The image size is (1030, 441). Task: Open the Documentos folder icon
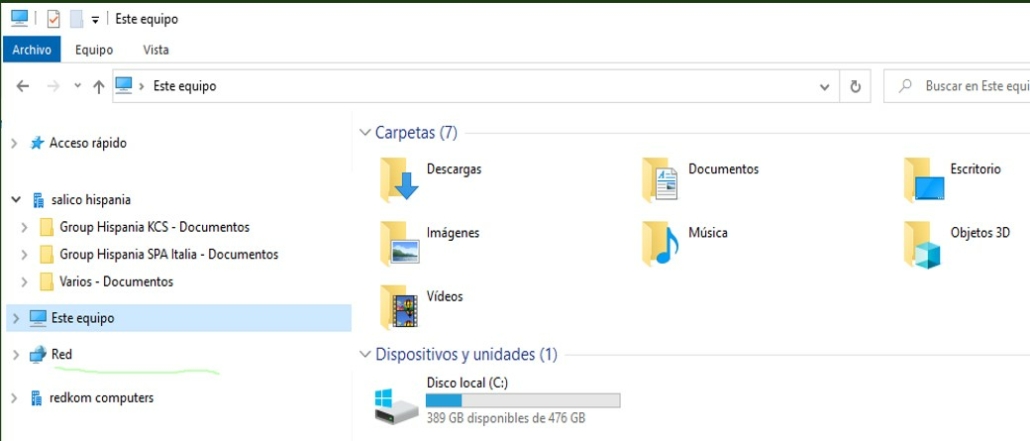coord(660,179)
